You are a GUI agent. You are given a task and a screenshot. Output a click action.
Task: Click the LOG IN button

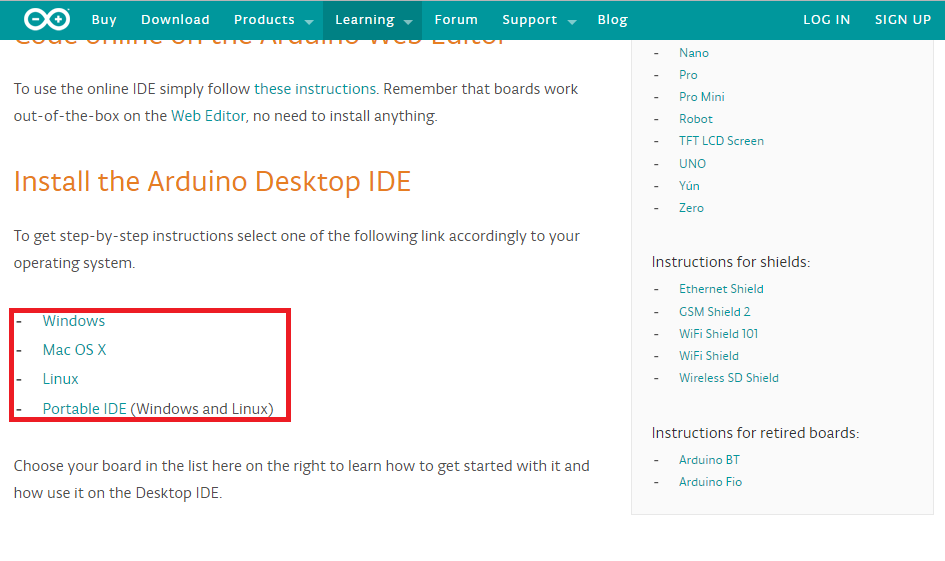click(826, 19)
